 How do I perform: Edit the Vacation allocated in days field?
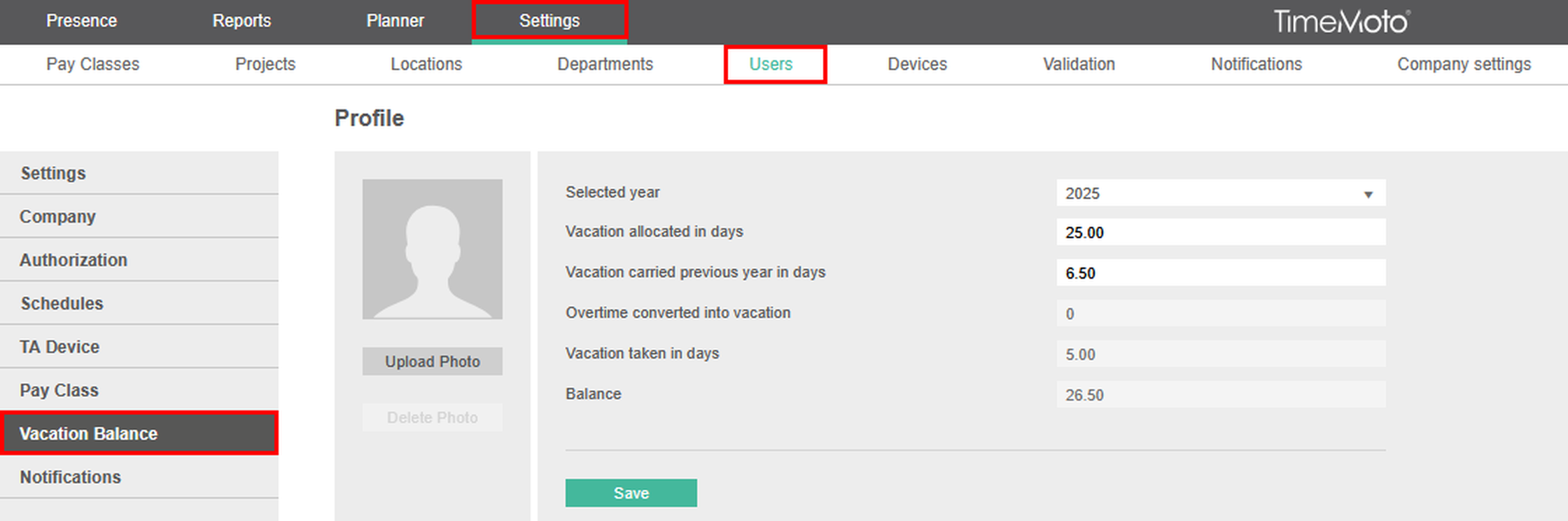click(1220, 232)
